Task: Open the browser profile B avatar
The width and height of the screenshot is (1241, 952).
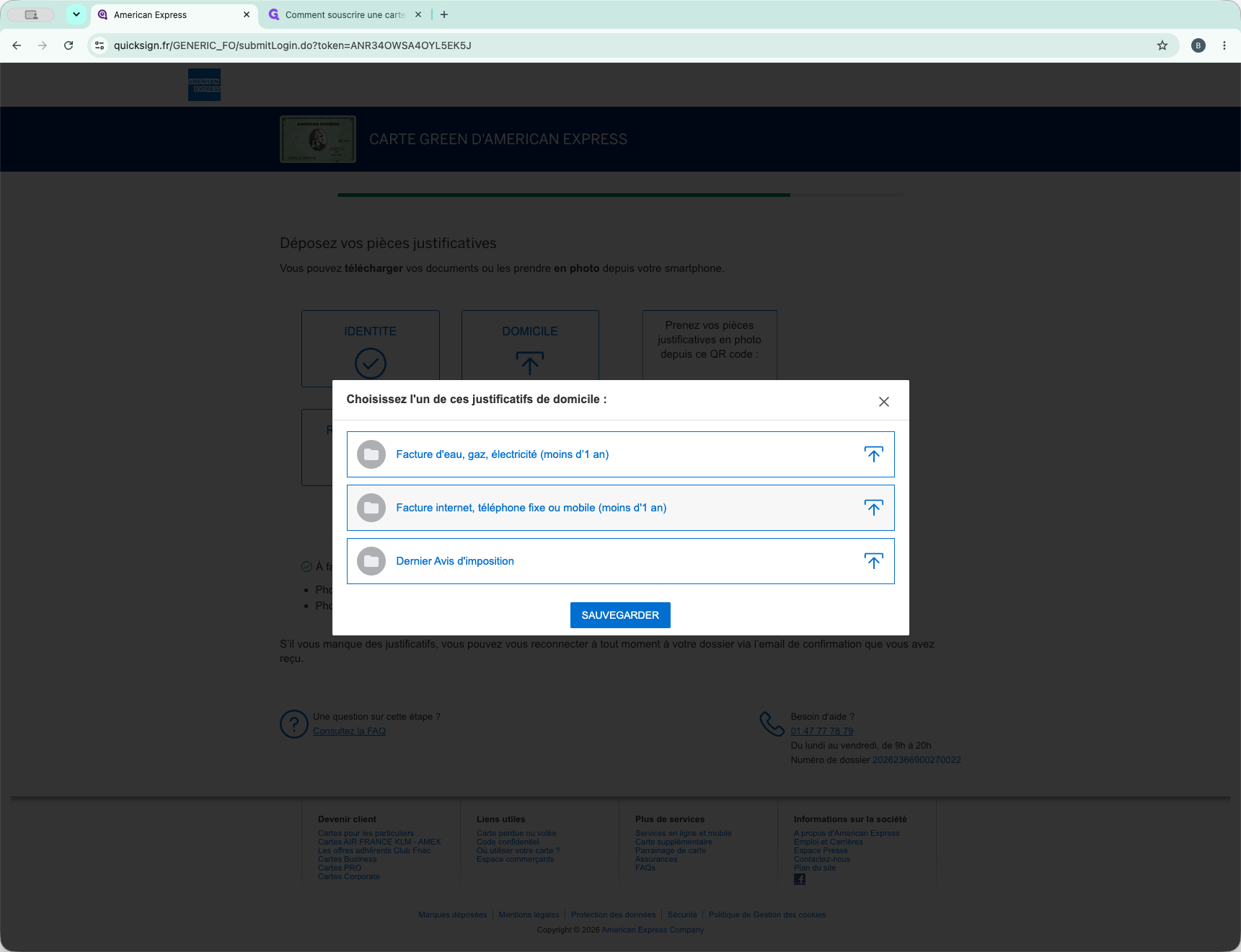Action: (x=1198, y=45)
